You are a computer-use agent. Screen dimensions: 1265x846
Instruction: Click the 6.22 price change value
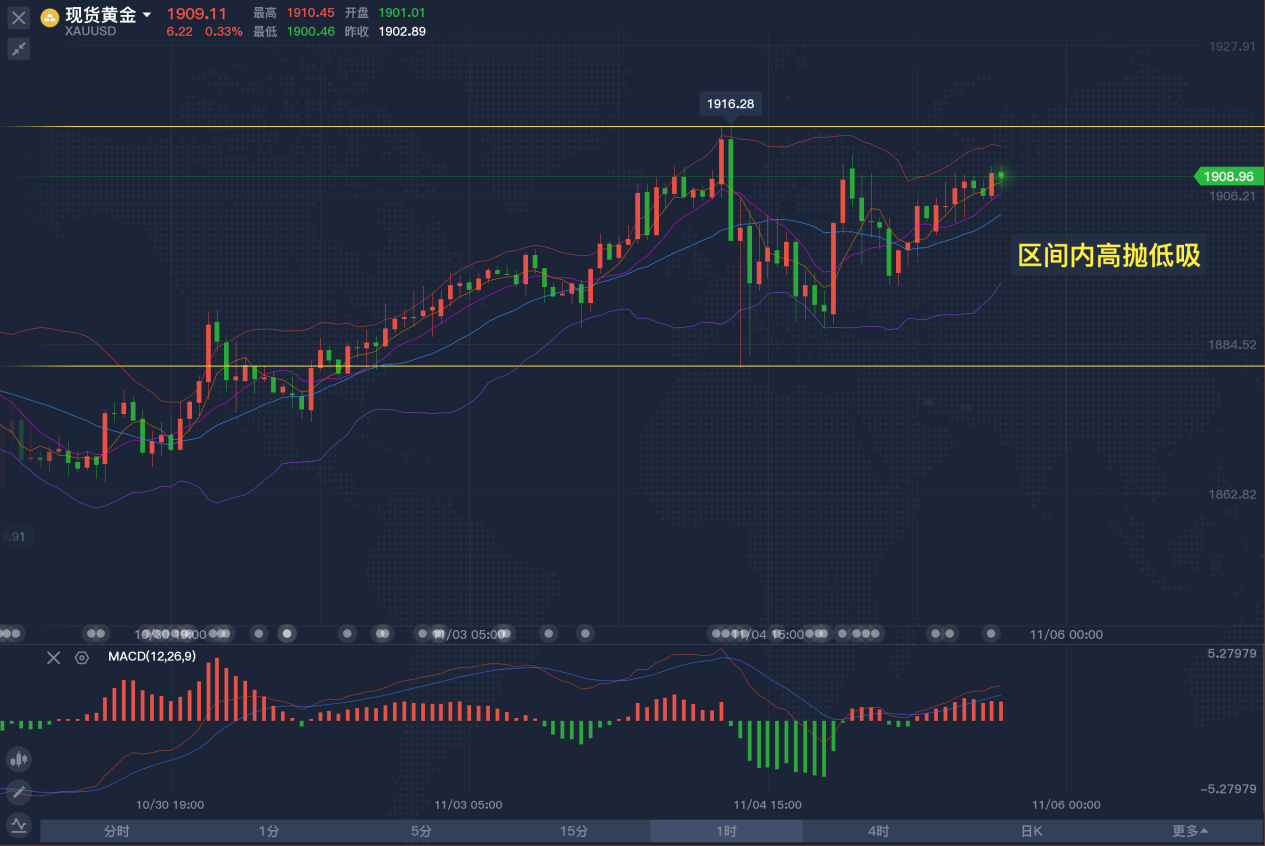pyautogui.click(x=180, y=32)
